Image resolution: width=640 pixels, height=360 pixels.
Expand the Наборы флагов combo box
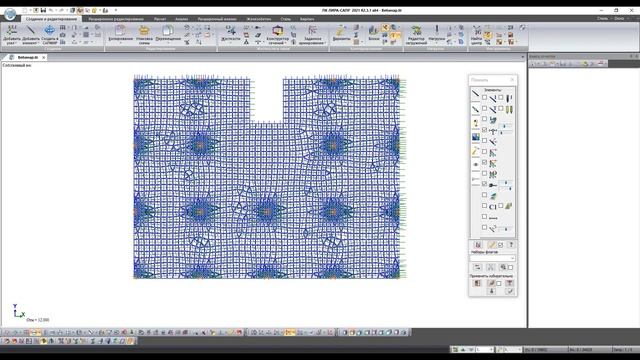point(492,258)
